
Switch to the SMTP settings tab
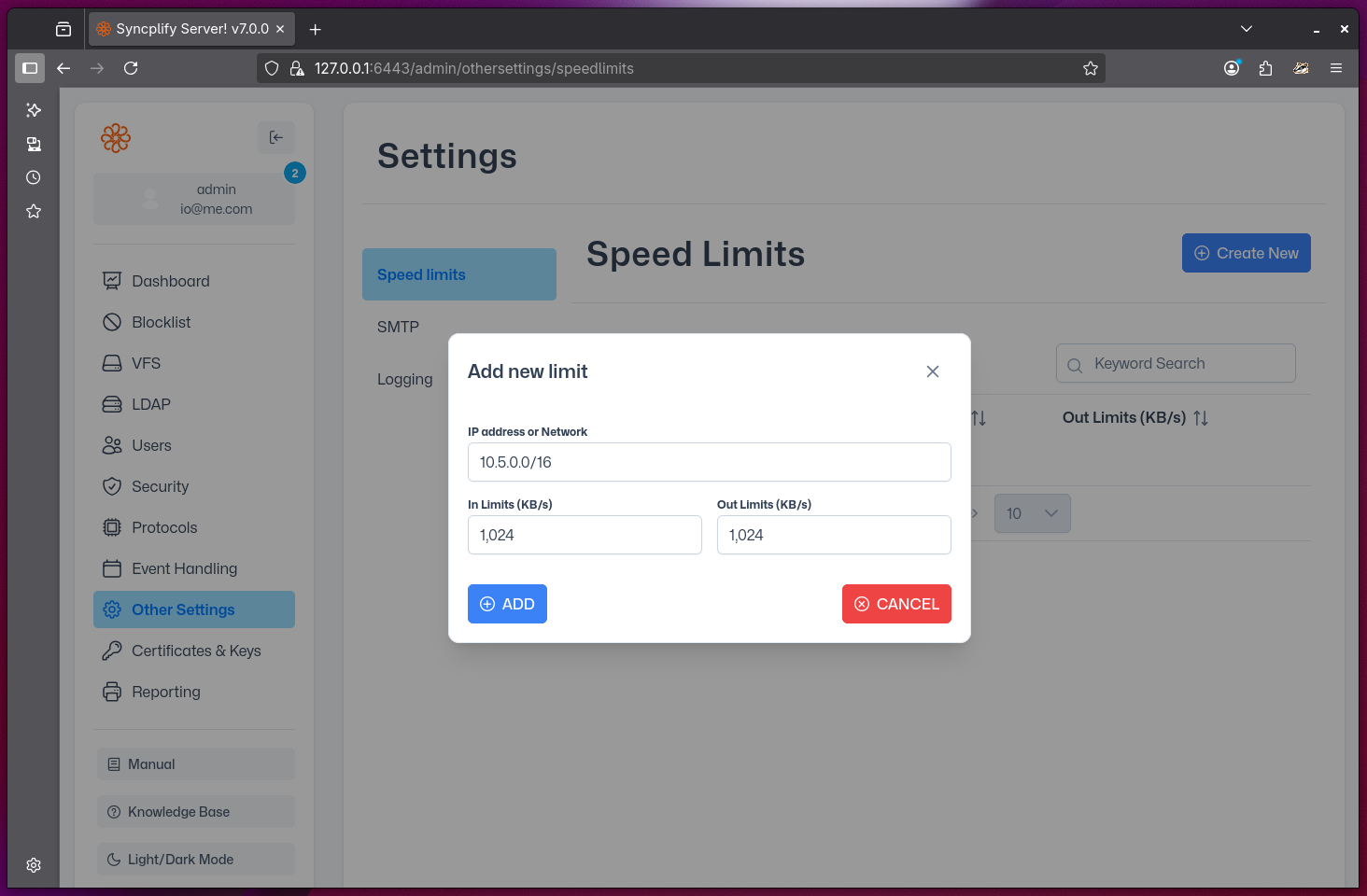[x=399, y=327]
